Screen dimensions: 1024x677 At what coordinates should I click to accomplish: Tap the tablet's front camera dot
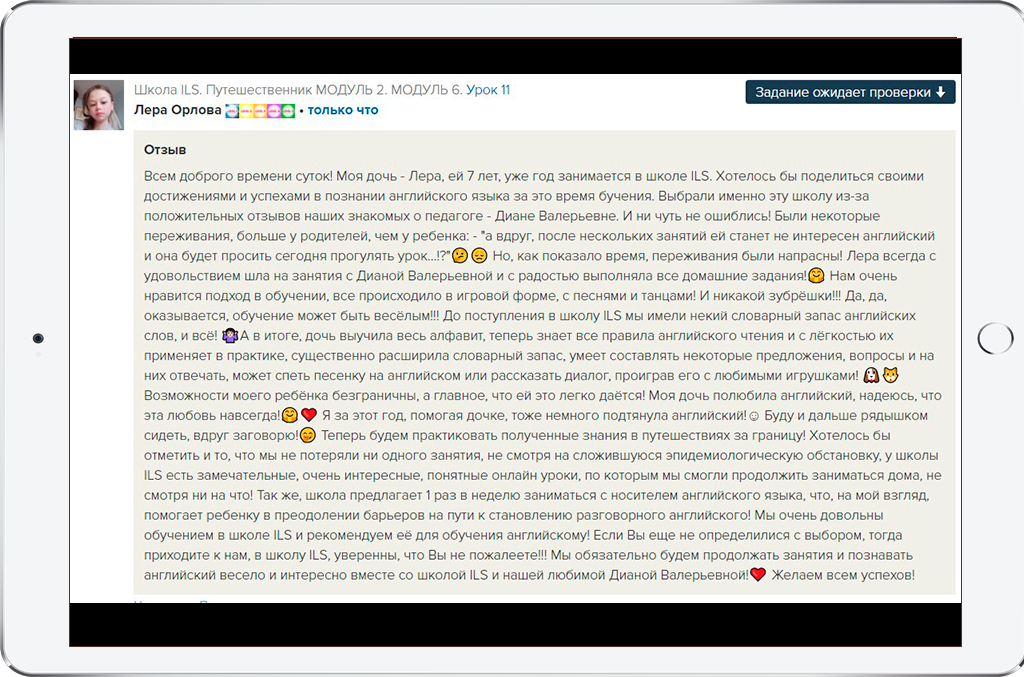click(38, 339)
